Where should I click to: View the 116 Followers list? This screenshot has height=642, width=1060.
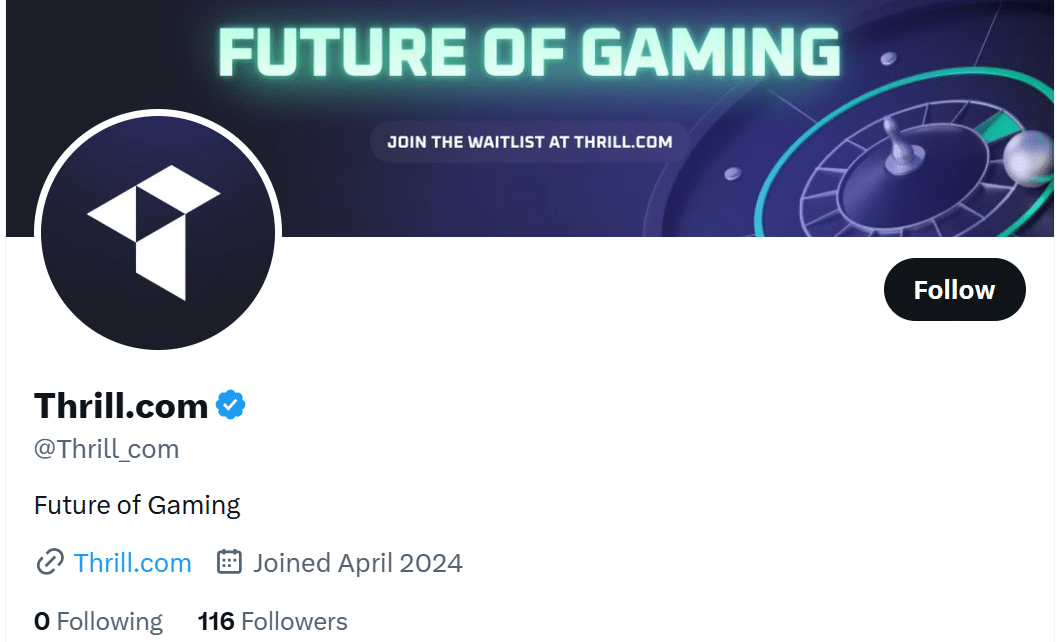coord(272,620)
